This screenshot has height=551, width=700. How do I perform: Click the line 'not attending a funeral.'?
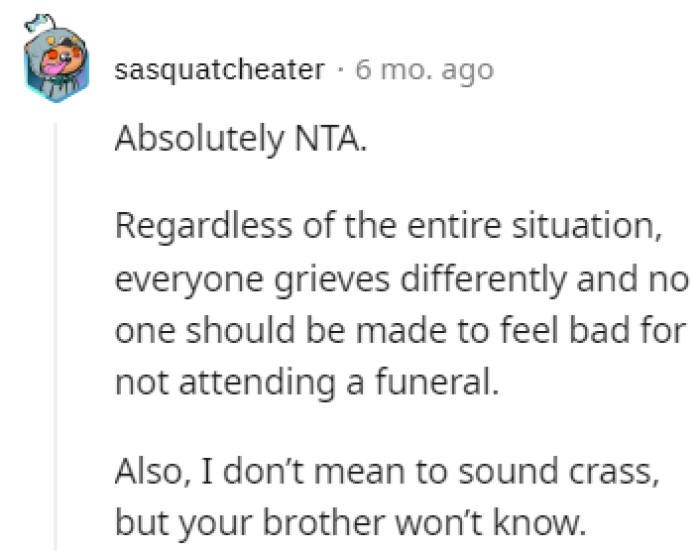306,383
